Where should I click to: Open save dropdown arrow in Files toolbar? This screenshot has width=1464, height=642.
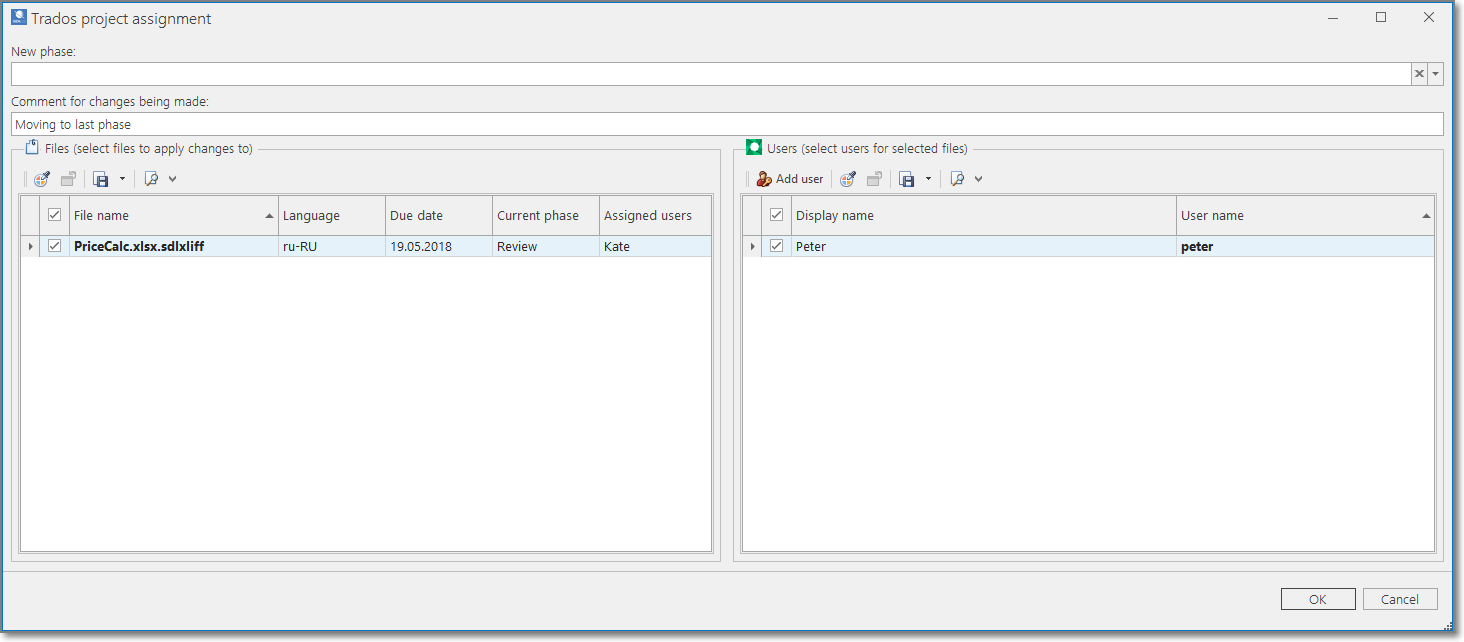122,179
